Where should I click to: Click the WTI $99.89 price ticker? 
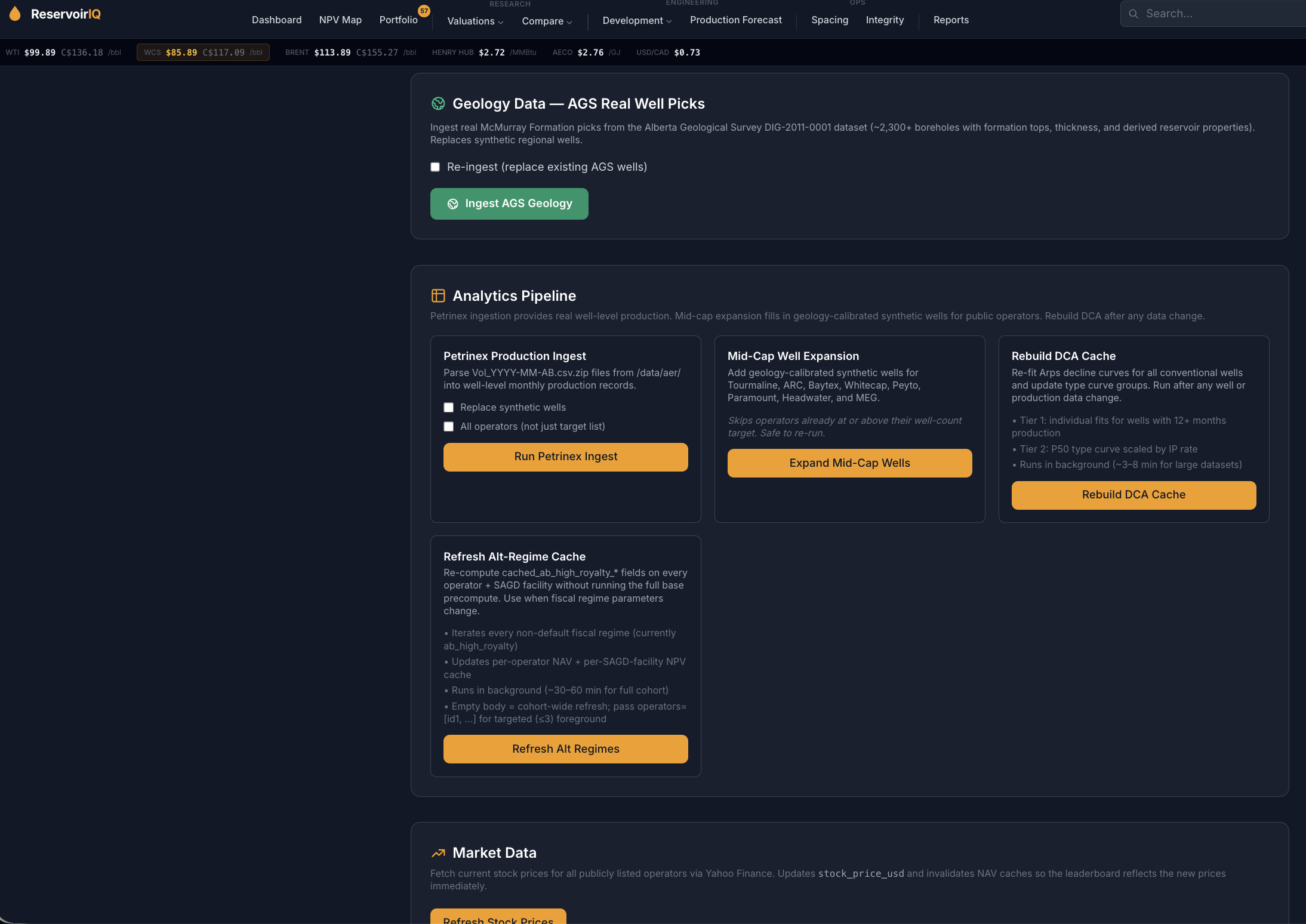(63, 53)
